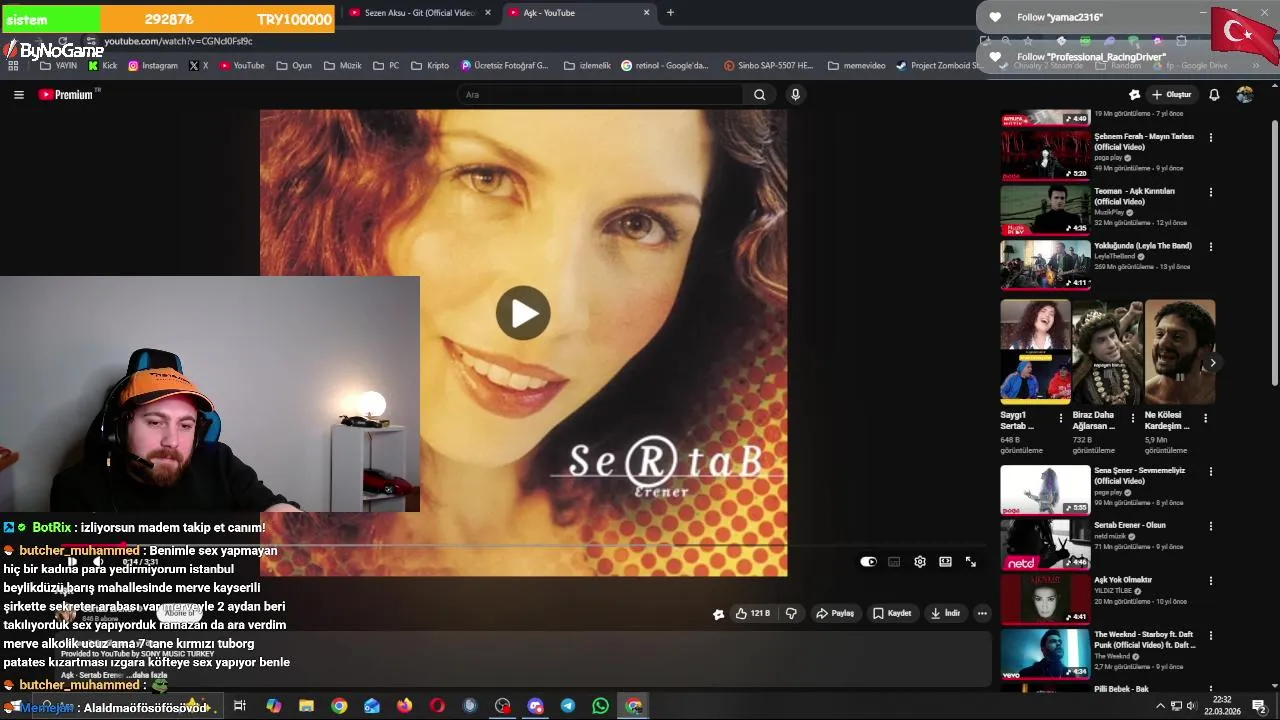Image resolution: width=1280 pixels, height=720 pixels.
Task: Toggle the autoplay switch in player
Action: [x=868, y=562]
